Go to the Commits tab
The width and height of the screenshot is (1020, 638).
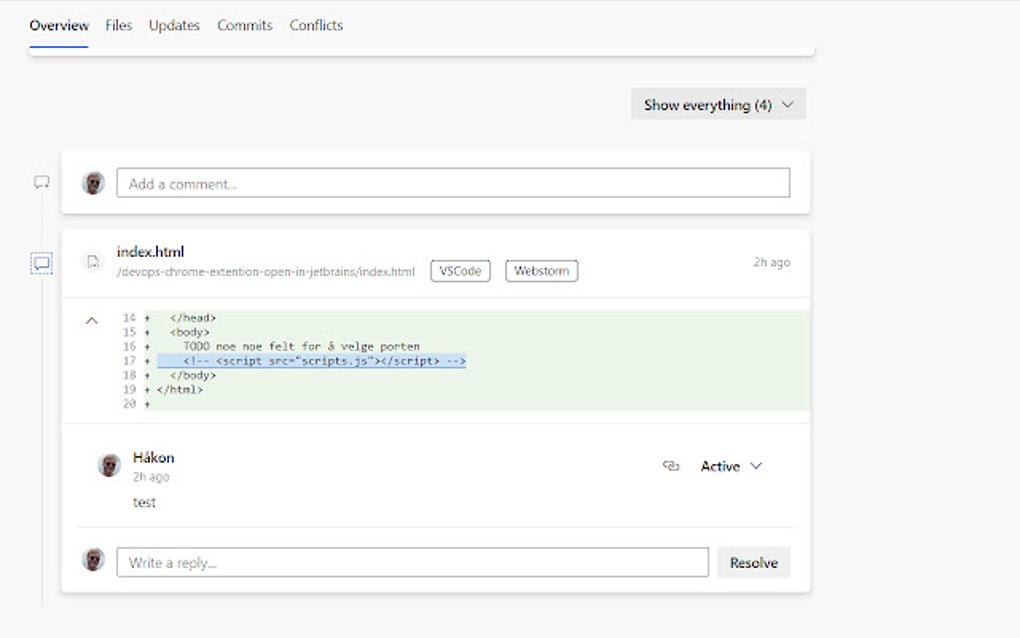pos(245,26)
